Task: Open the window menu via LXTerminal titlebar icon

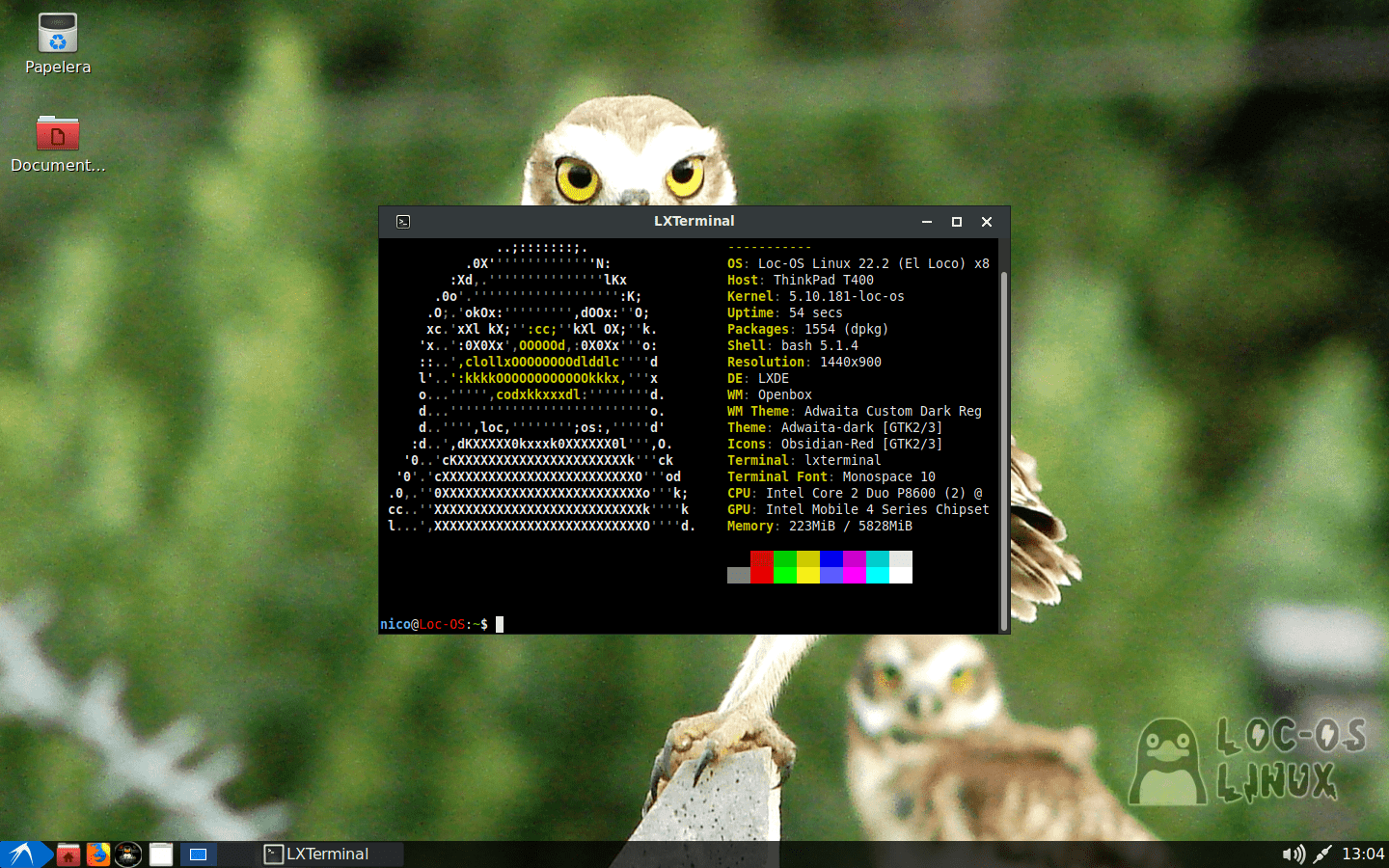Action: [x=402, y=221]
